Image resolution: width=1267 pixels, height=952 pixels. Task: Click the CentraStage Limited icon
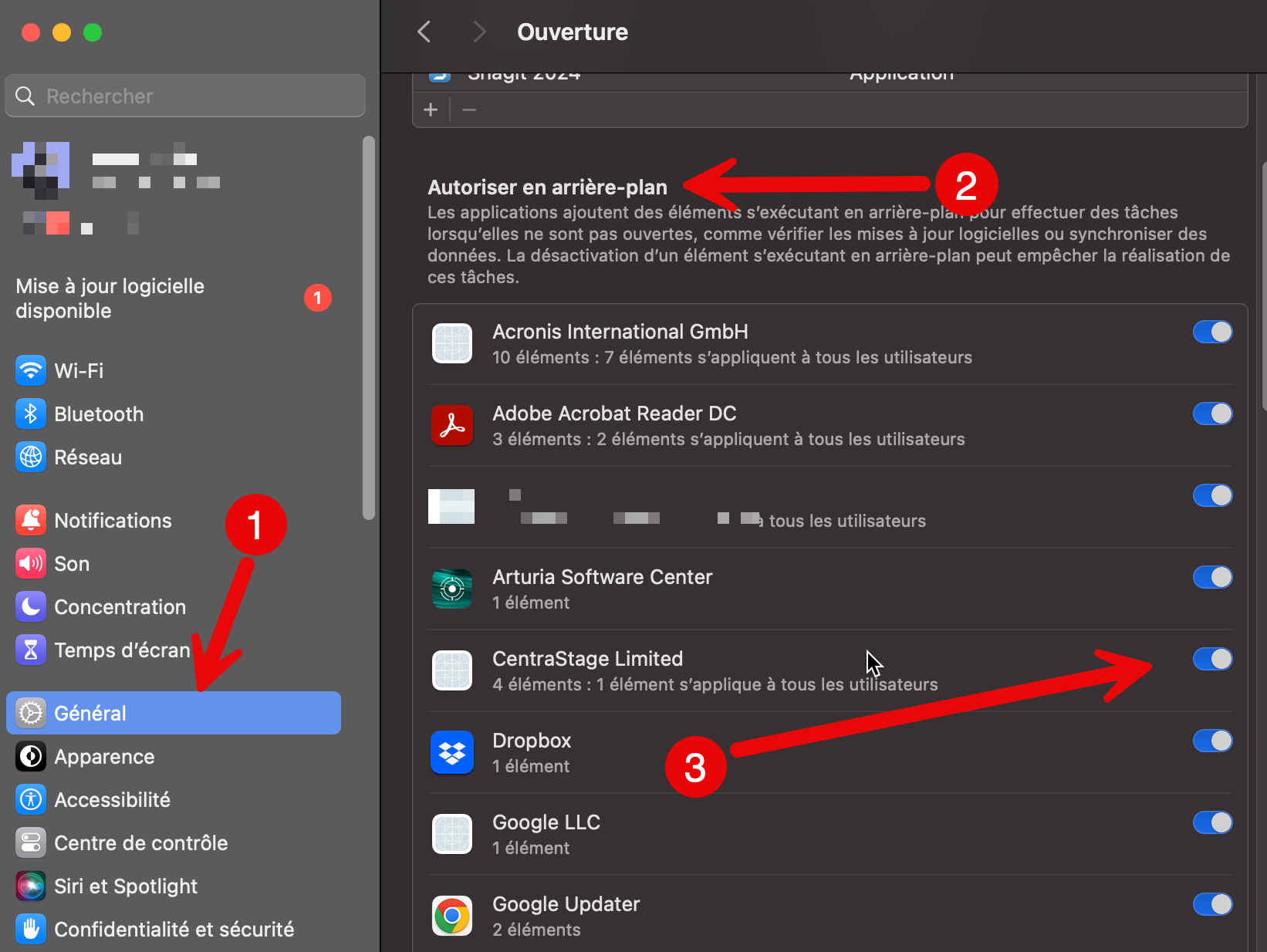(x=452, y=671)
